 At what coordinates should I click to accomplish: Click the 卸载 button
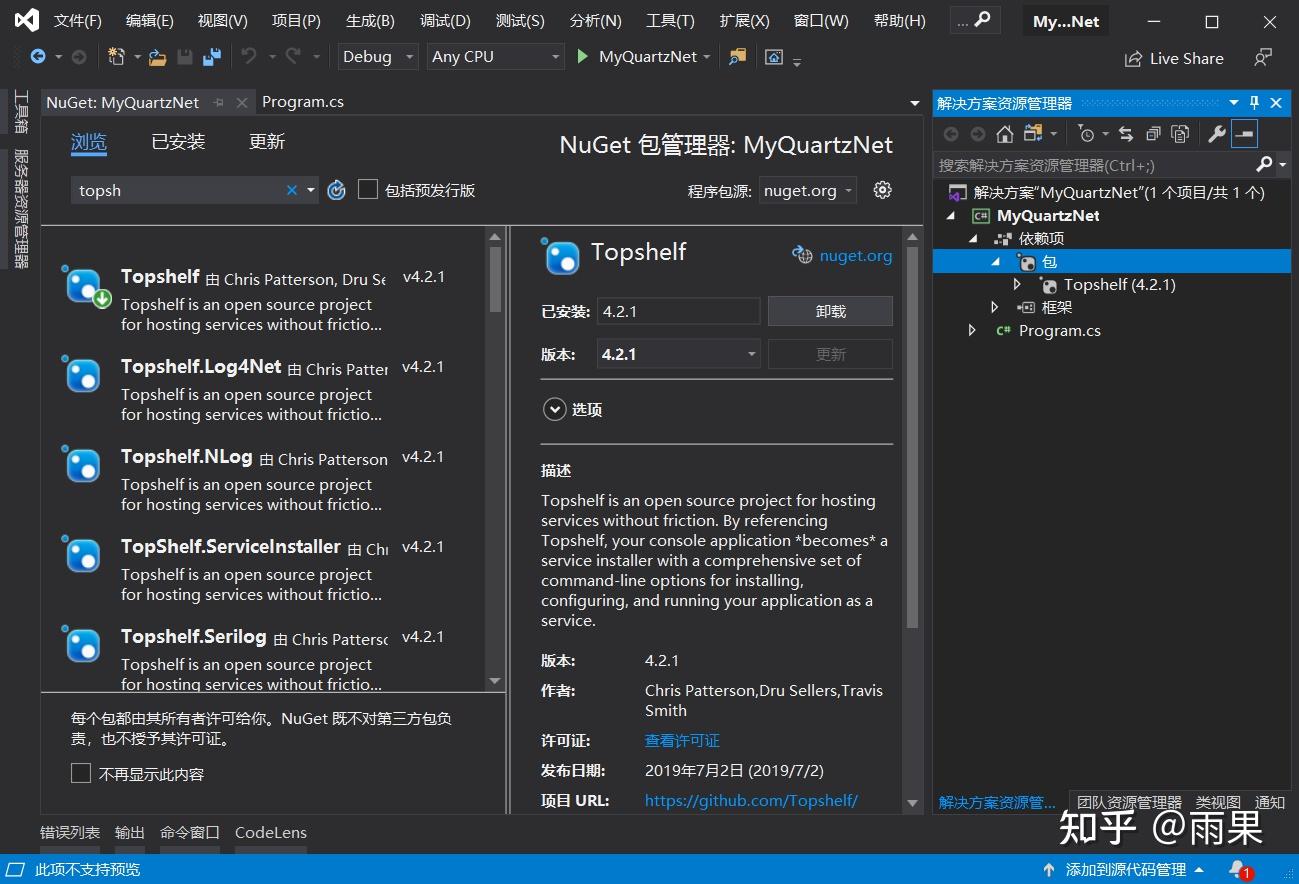(x=830, y=311)
